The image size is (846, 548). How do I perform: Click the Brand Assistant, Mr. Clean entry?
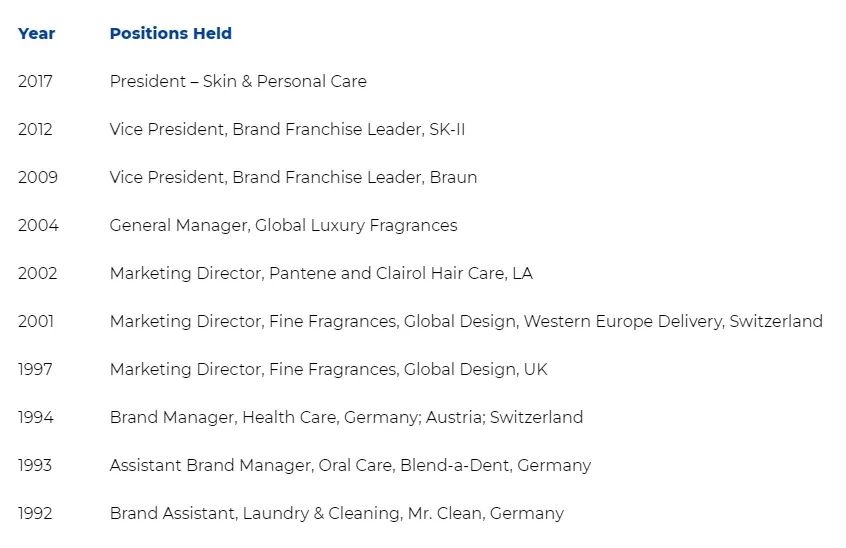[336, 513]
